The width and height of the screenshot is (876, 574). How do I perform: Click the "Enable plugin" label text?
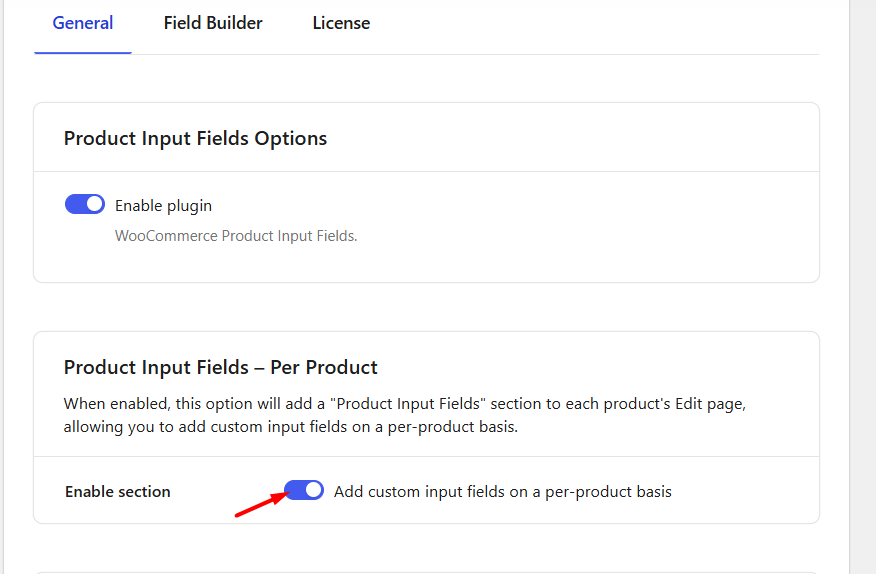pos(163,206)
